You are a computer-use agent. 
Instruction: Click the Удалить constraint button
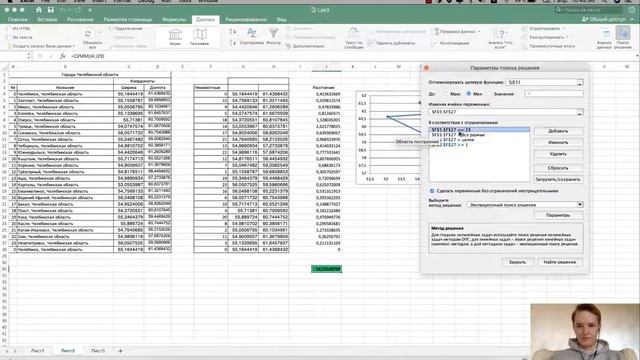[558, 154]
